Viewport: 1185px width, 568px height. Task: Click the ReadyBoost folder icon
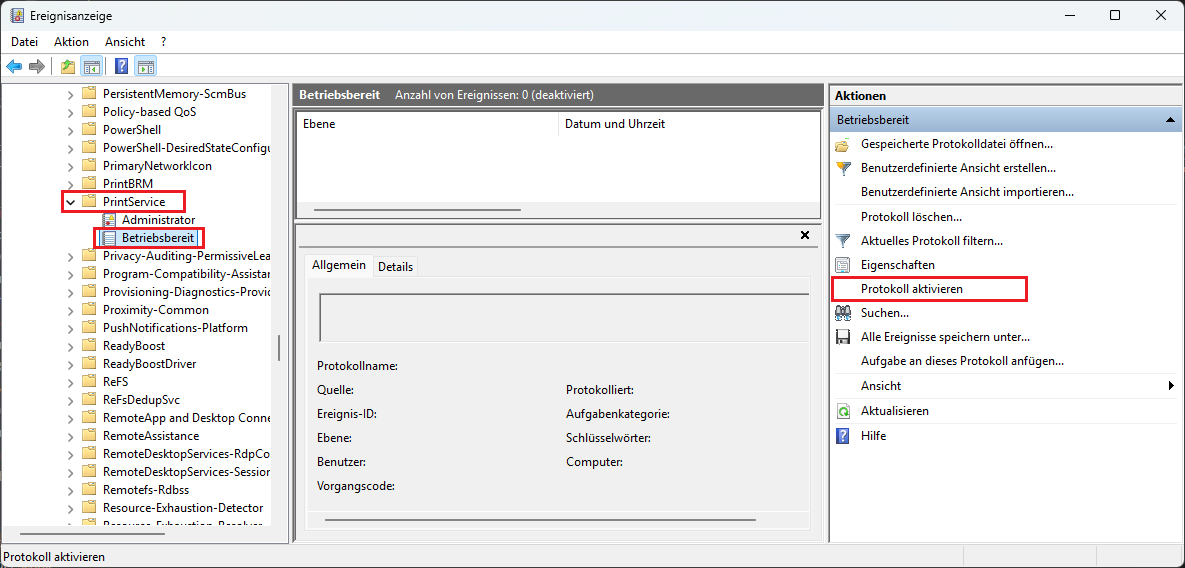coord(89,346)
